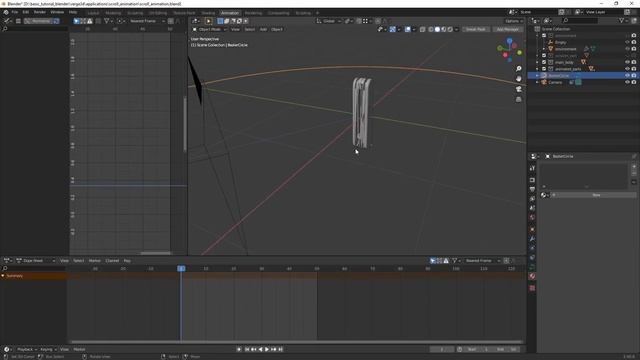Open the Object properties tab icon
Image resolution: width=640 pixels, height=360 pixels.
pos(532,229)
